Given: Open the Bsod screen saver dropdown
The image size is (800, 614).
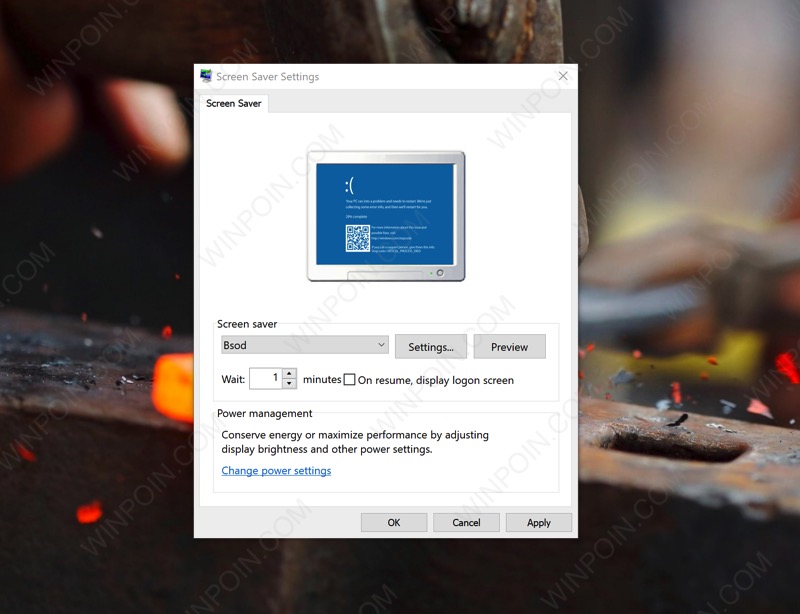Looking at the screenshot, I should (x=304, y=345).
